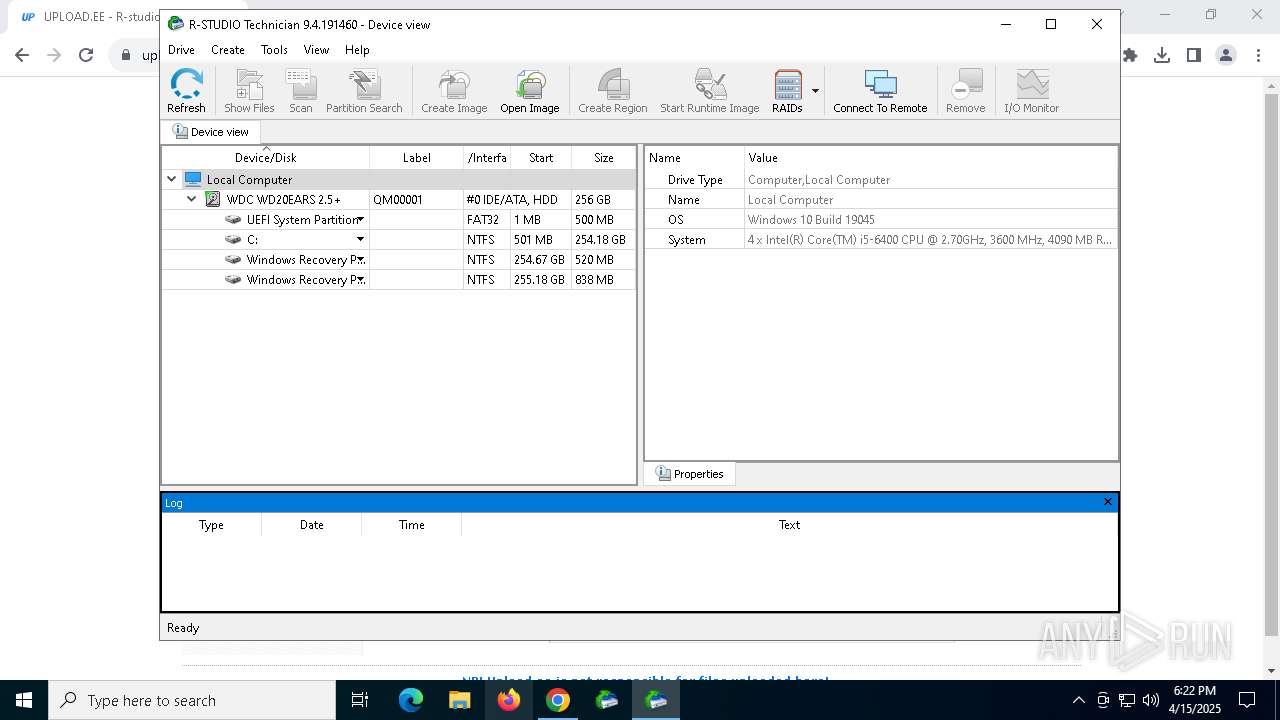Click the Refresh toolbar icon

click(186, 91)
